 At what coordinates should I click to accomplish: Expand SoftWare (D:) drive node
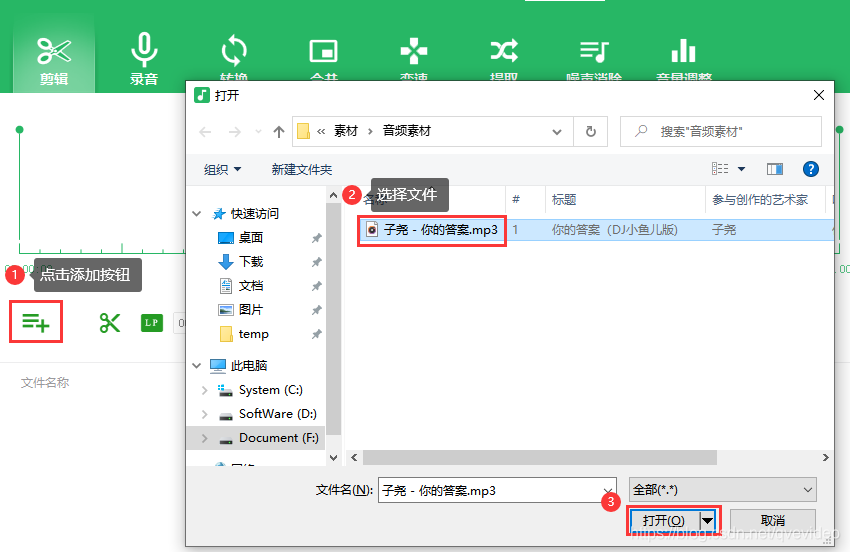(x=204, y=414)
